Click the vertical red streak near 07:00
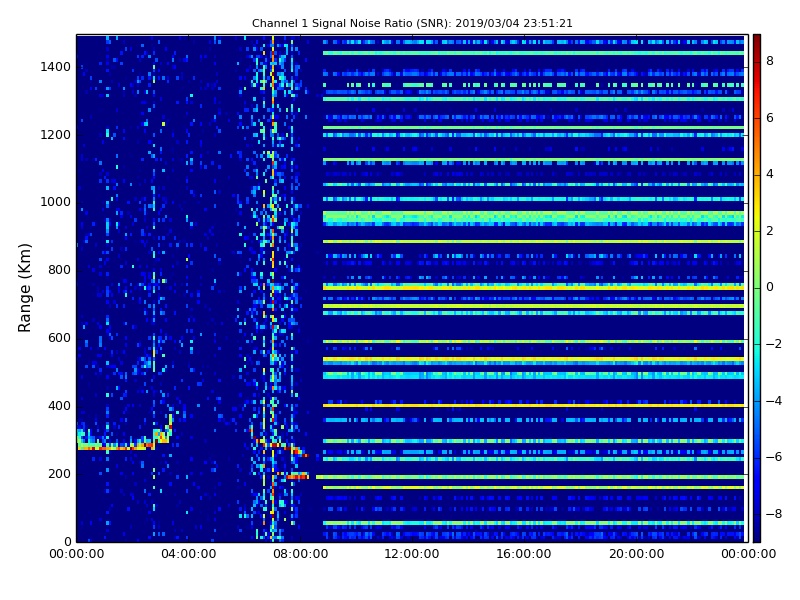This screenshot has height=600, width=800. coord(273,288)
